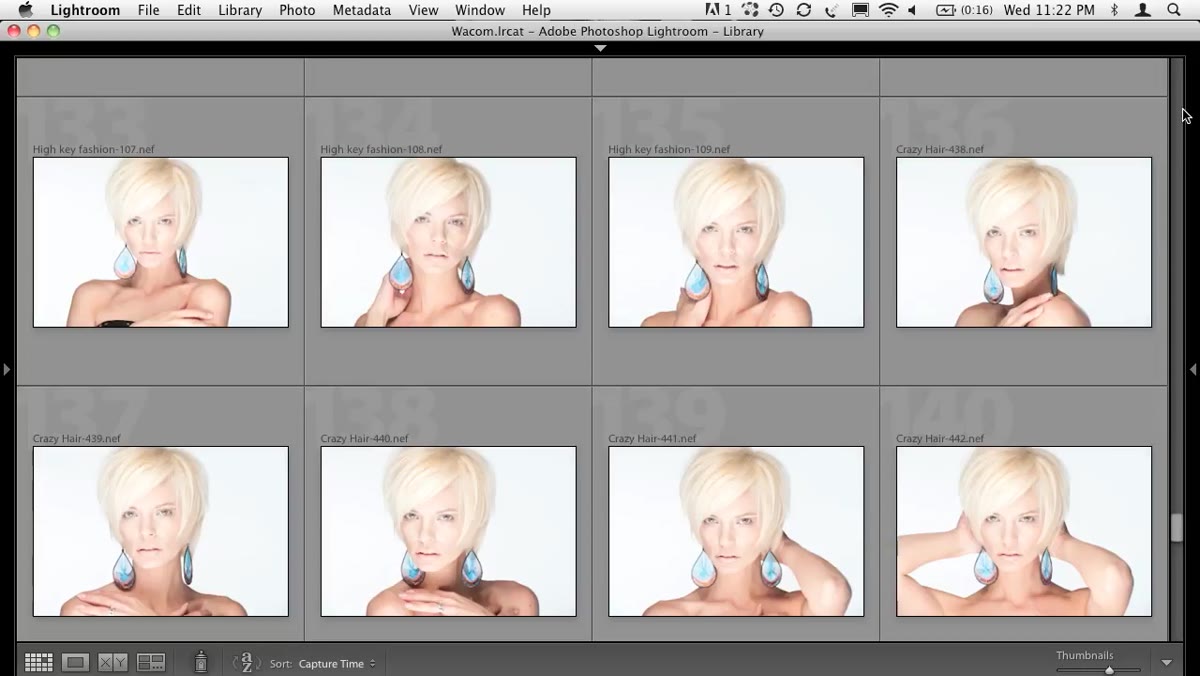This screenshot has width=1200, height=676.
Task: Open the toolbar content dropdown arrow
Action: coord(1166,663)
